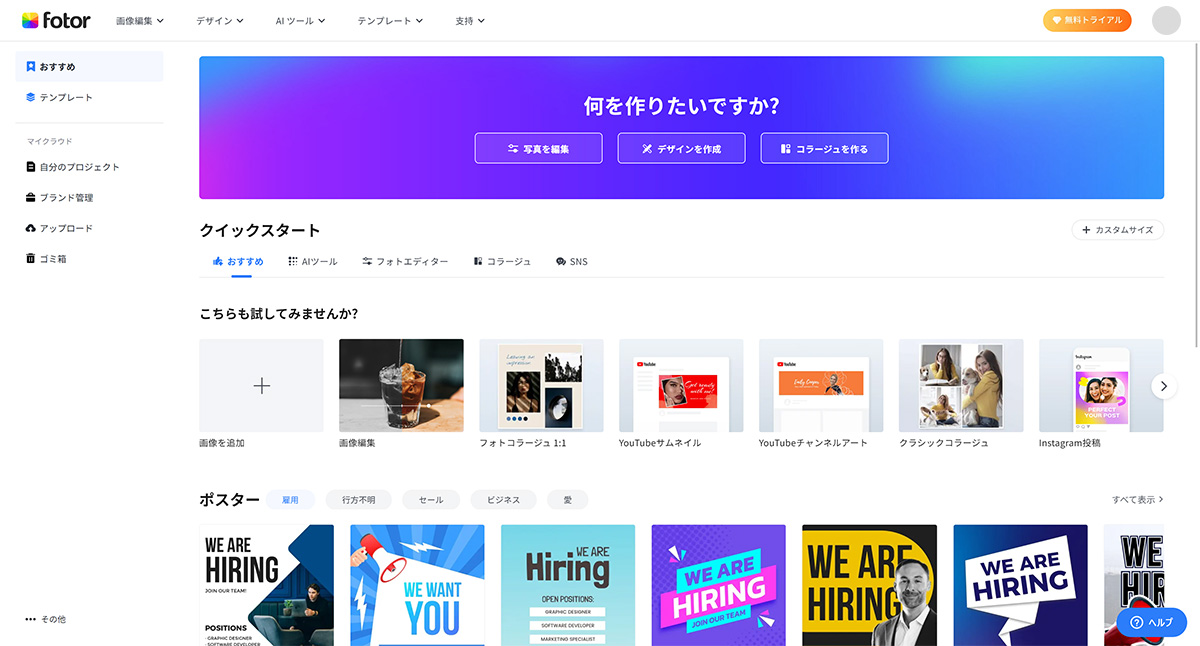Image resolution: width=1200 pixels, height=646 pixels.
Task: Expand the AIツール top menu
Action: pos(301,20)
